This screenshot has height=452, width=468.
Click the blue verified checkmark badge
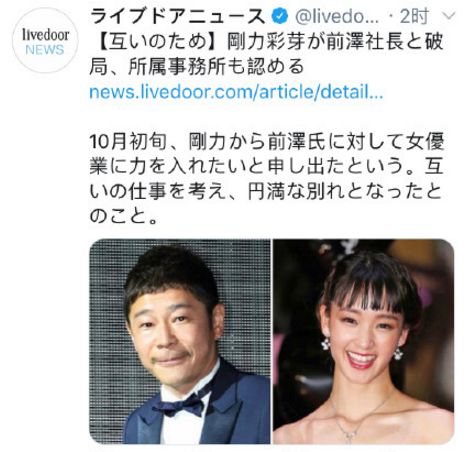click(x=279, y=16)
